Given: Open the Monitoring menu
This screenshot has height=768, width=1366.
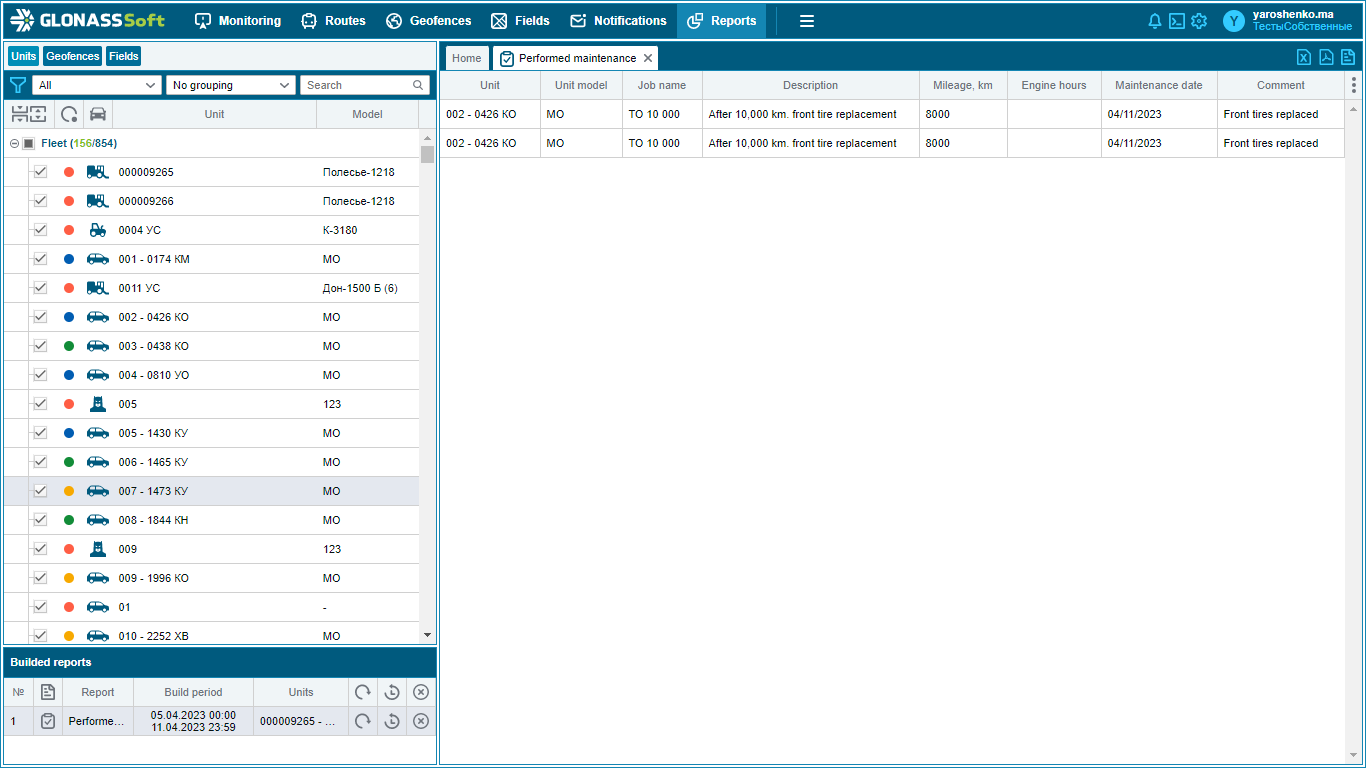Looking at the screenshot, I should (x=238, y=21).
